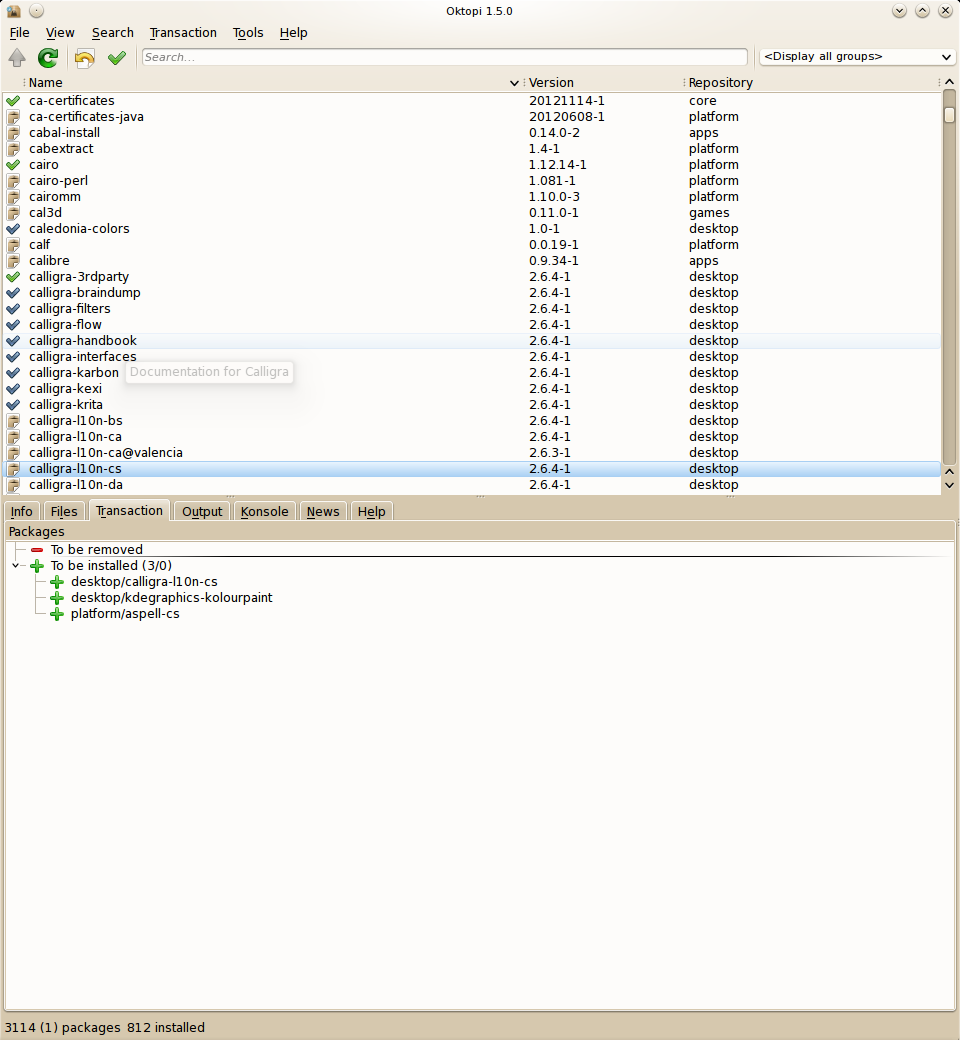Screen dimensions: 960x1040
Task: Click the blue check icon beside caledonia-colors
Action: (13, 229)
